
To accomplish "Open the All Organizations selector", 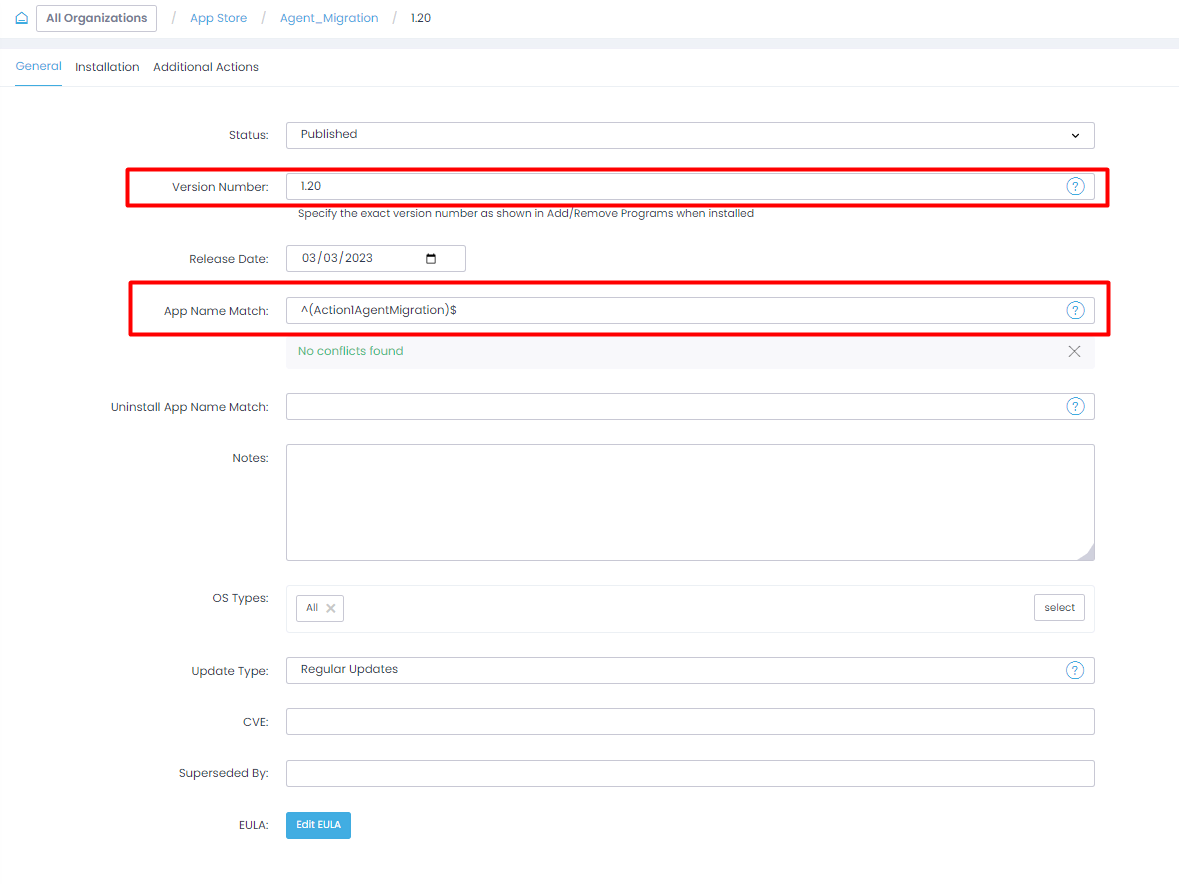I will coord(96,18).
